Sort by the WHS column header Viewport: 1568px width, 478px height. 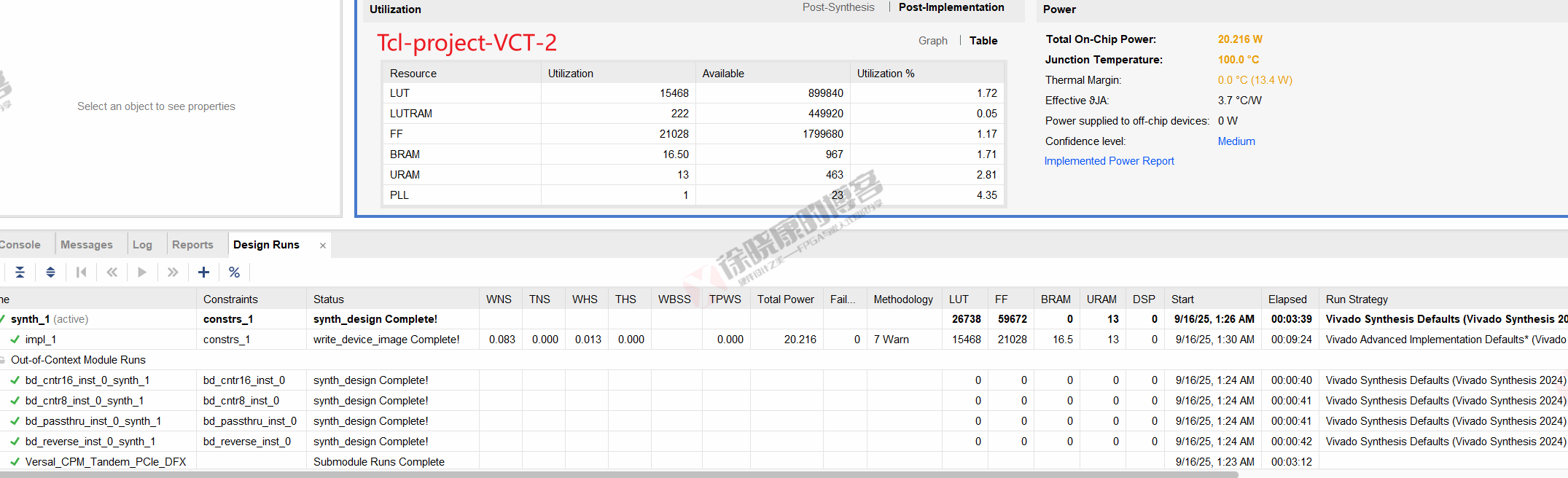[x=586, y=299]
